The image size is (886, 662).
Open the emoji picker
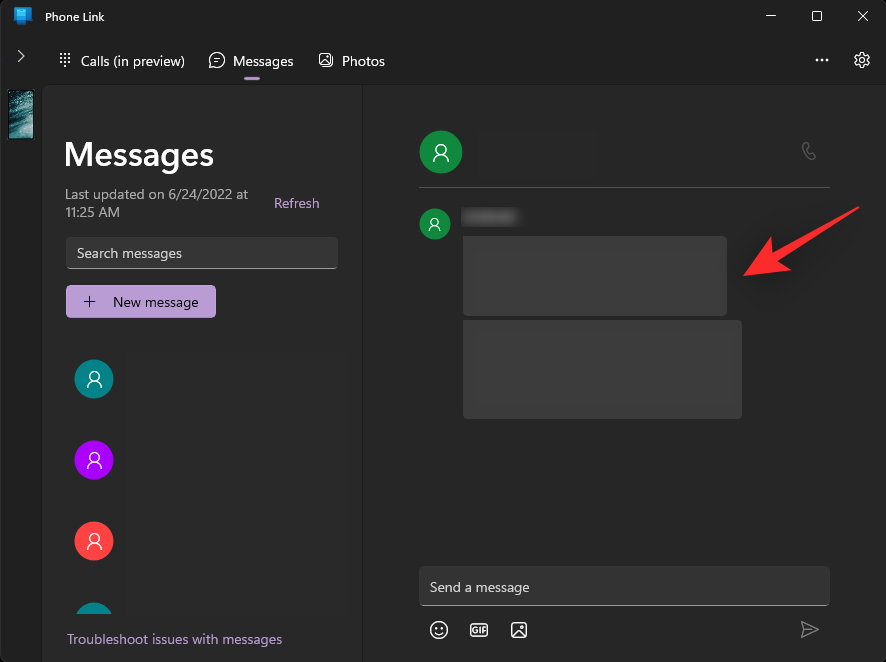[439, 630]
